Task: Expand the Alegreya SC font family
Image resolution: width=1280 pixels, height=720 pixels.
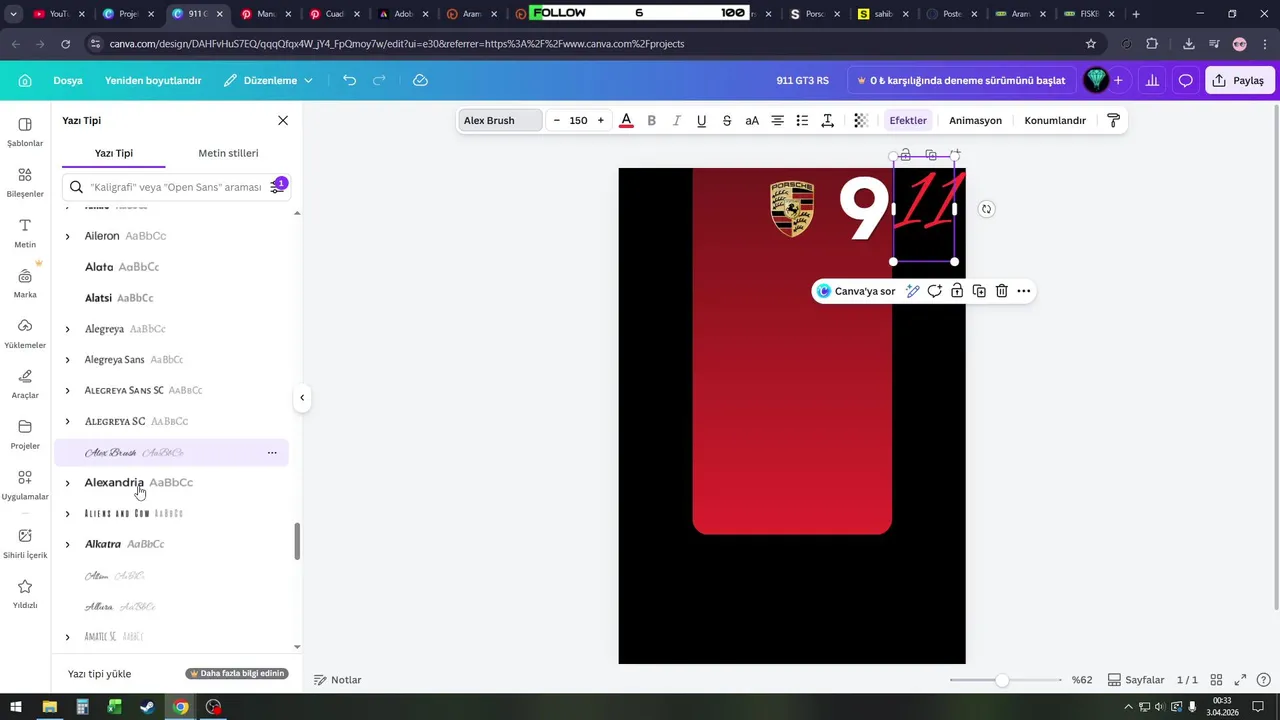Action: [x=67, y=422]
